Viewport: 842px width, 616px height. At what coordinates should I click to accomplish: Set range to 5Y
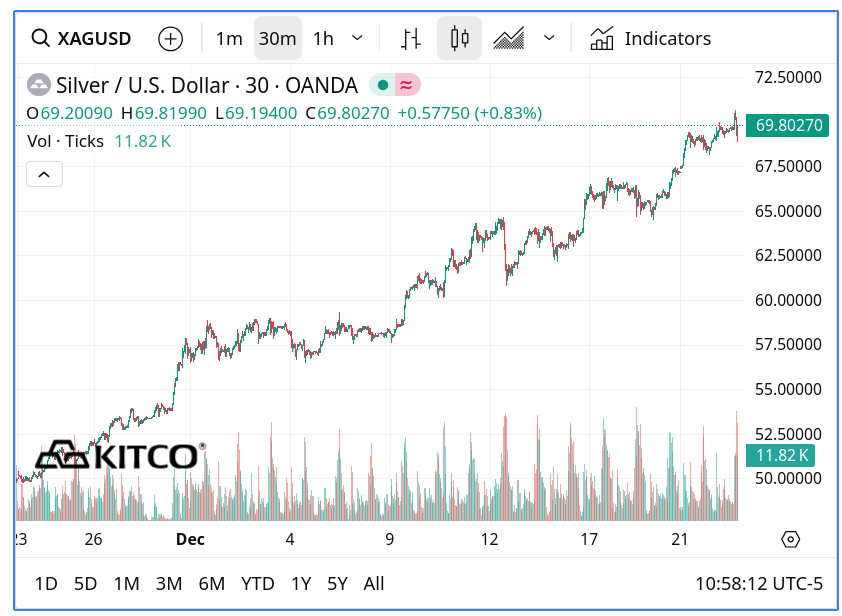click(x=338, y=584)
